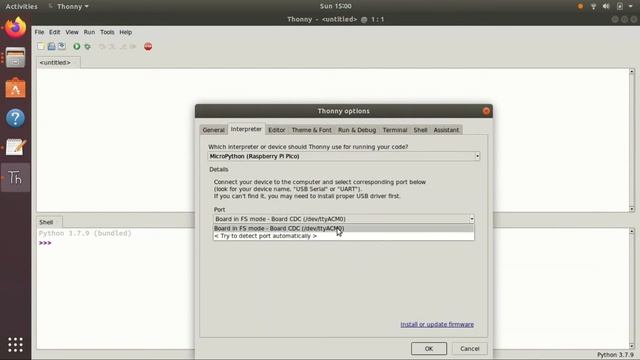Screen dimensions: 640x360
Task: Click Python 3.7.9 in the status bar
Action: coord(615,355)
